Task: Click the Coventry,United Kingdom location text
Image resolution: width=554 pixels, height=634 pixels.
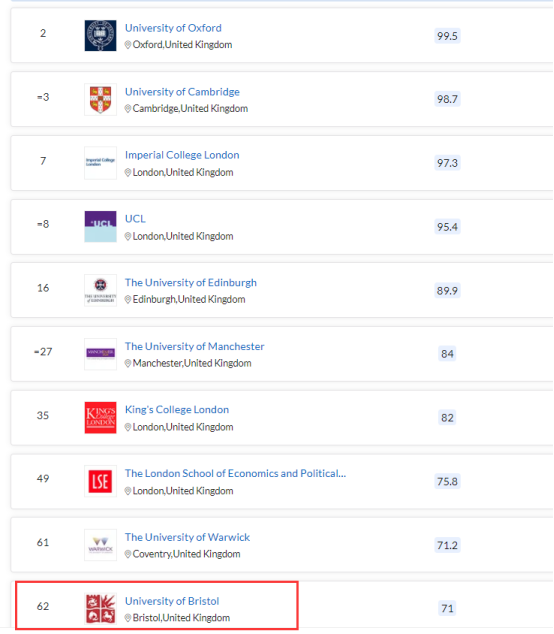Action: [x=186, y=554]
